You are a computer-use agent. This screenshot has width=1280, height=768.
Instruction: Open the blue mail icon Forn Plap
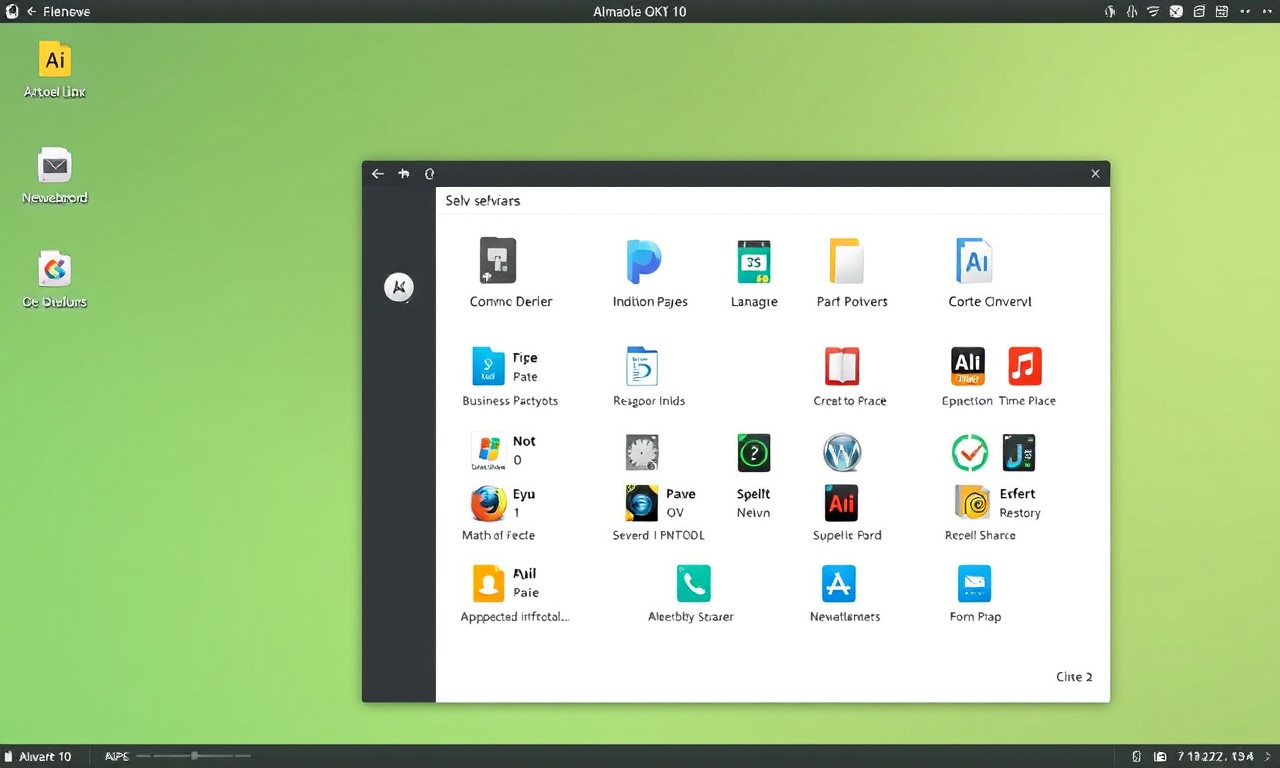click(x=974, y=583)
